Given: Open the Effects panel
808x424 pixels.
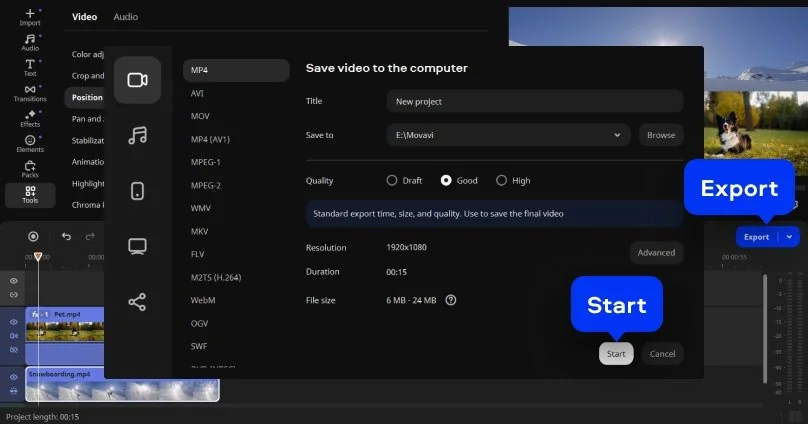Looking at the screenshot, I should [30, 119].
